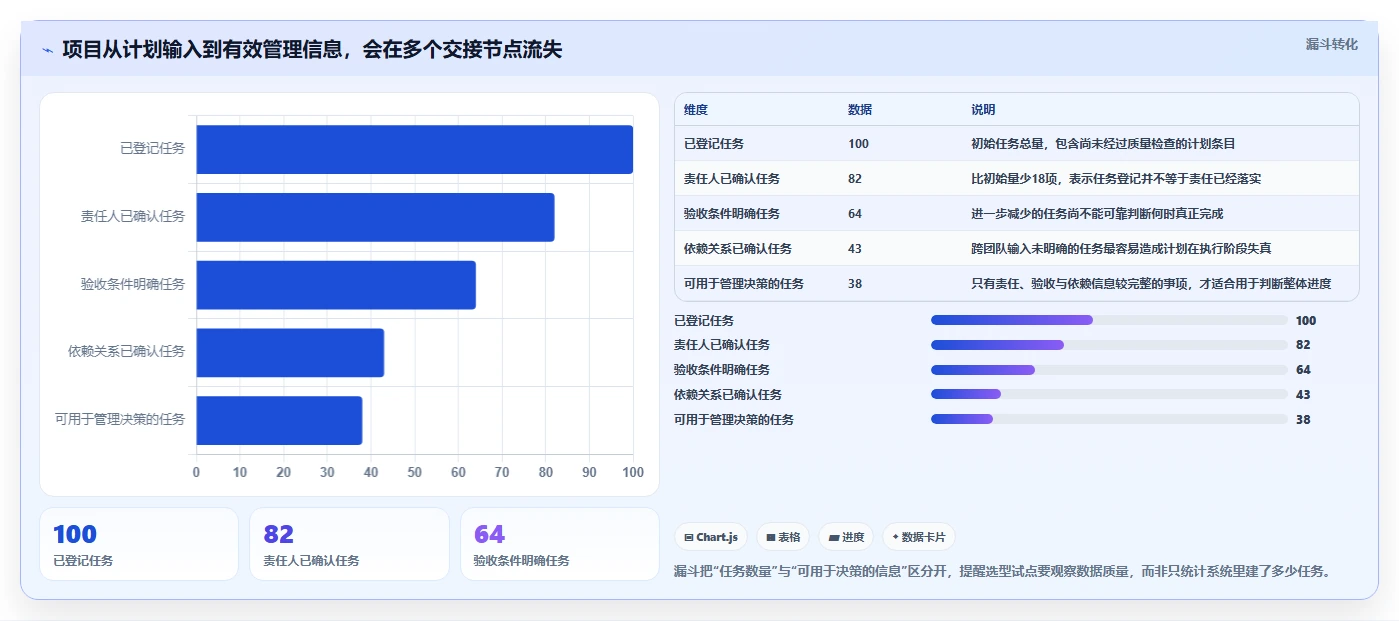The image size is (1399, 621).
Task: Click the 可用于管理决策的任务 label in the progress list
Action: pos(734,420)
